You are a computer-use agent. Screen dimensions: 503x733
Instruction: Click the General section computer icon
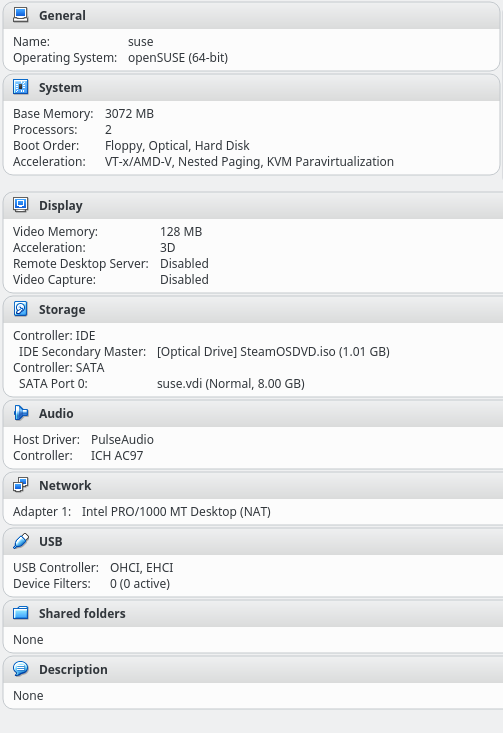[21, 15]
